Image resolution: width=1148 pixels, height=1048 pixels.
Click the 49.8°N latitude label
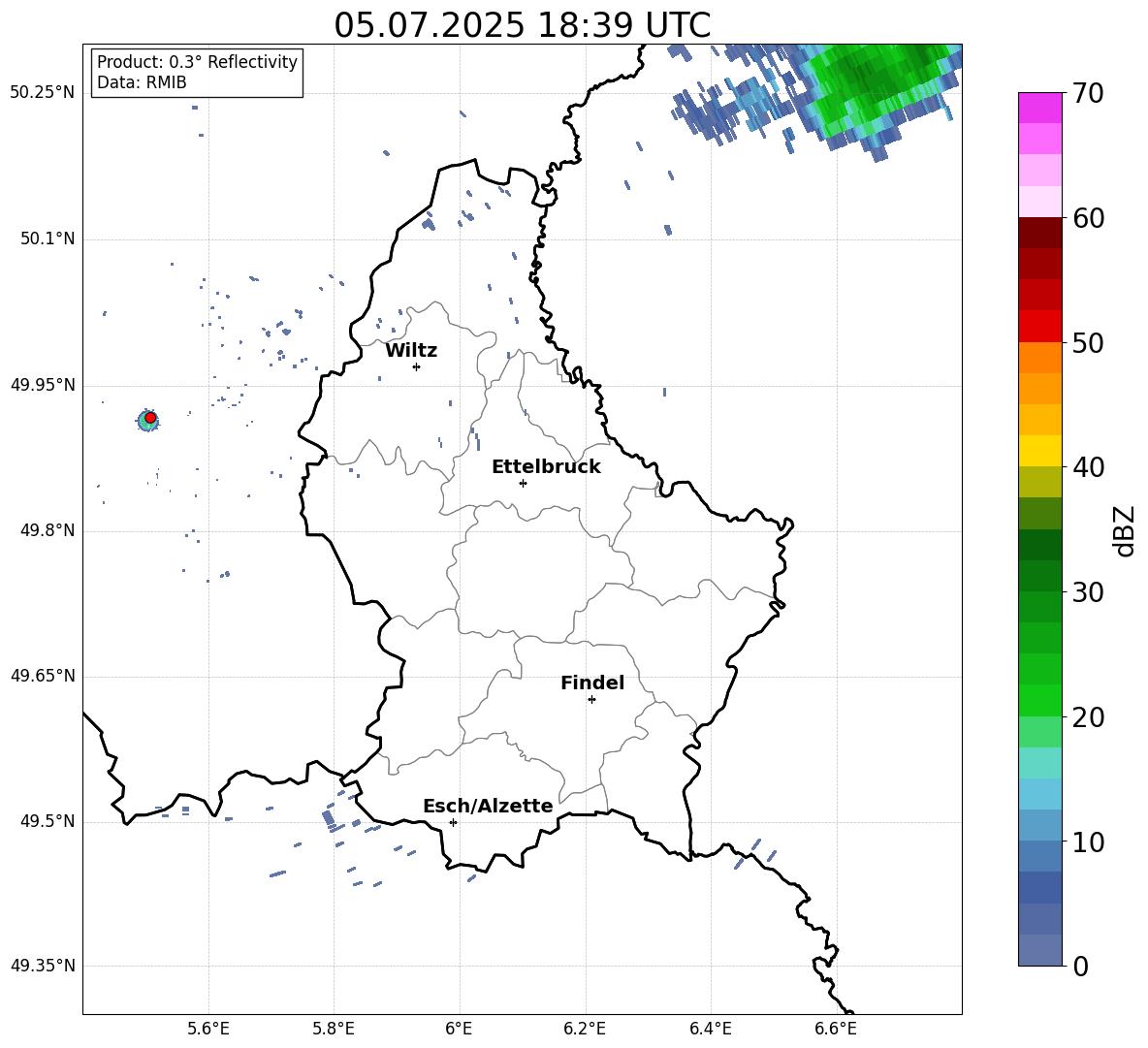[x=47, y=530]
